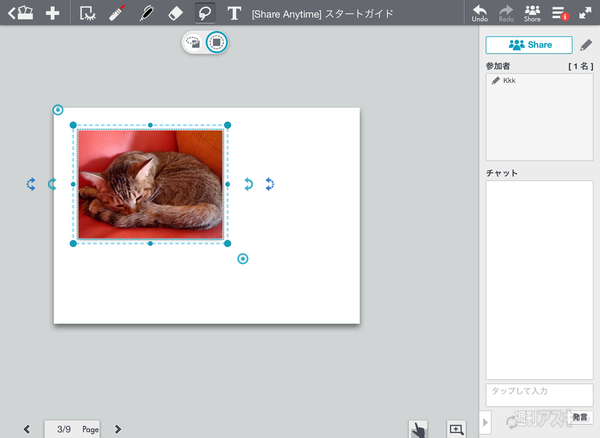The height and width of the screenshot is (438, 600).
Task: Open the list menu with notification badge
Action: [559, 13]
